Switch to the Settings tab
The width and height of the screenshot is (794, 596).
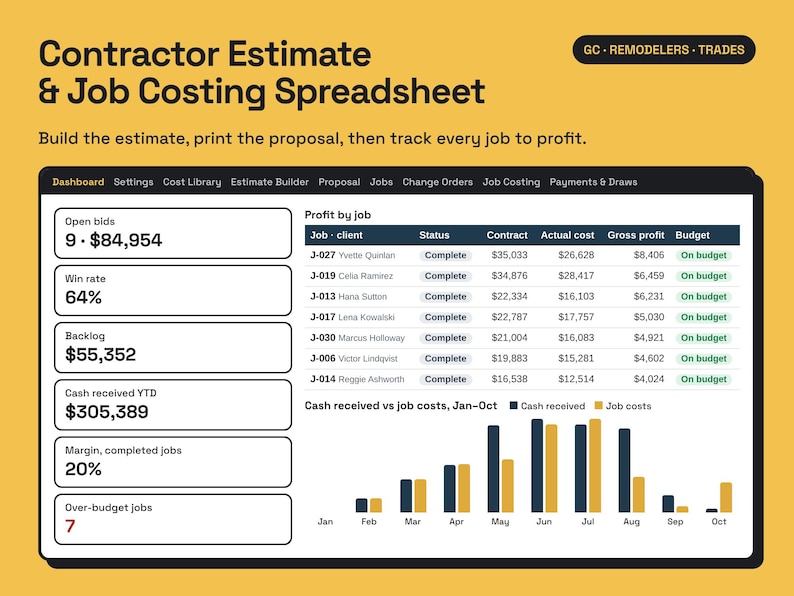pyautogui.click(x=133, y=182)
